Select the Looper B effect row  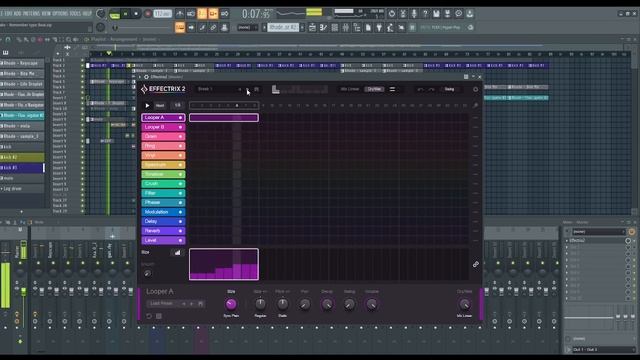click(x=163, y=127)
